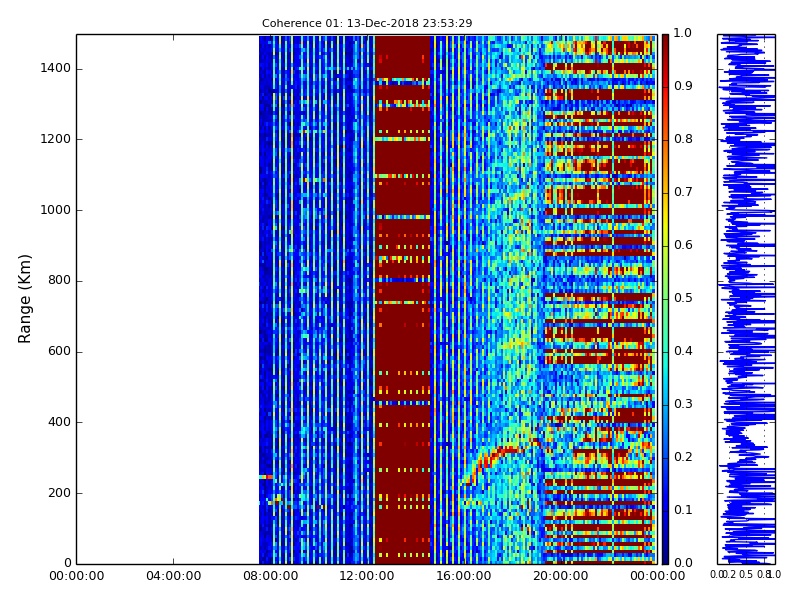Click the green middle of the colorbar
Screen dimensions: 800x600
pos(666,299)
